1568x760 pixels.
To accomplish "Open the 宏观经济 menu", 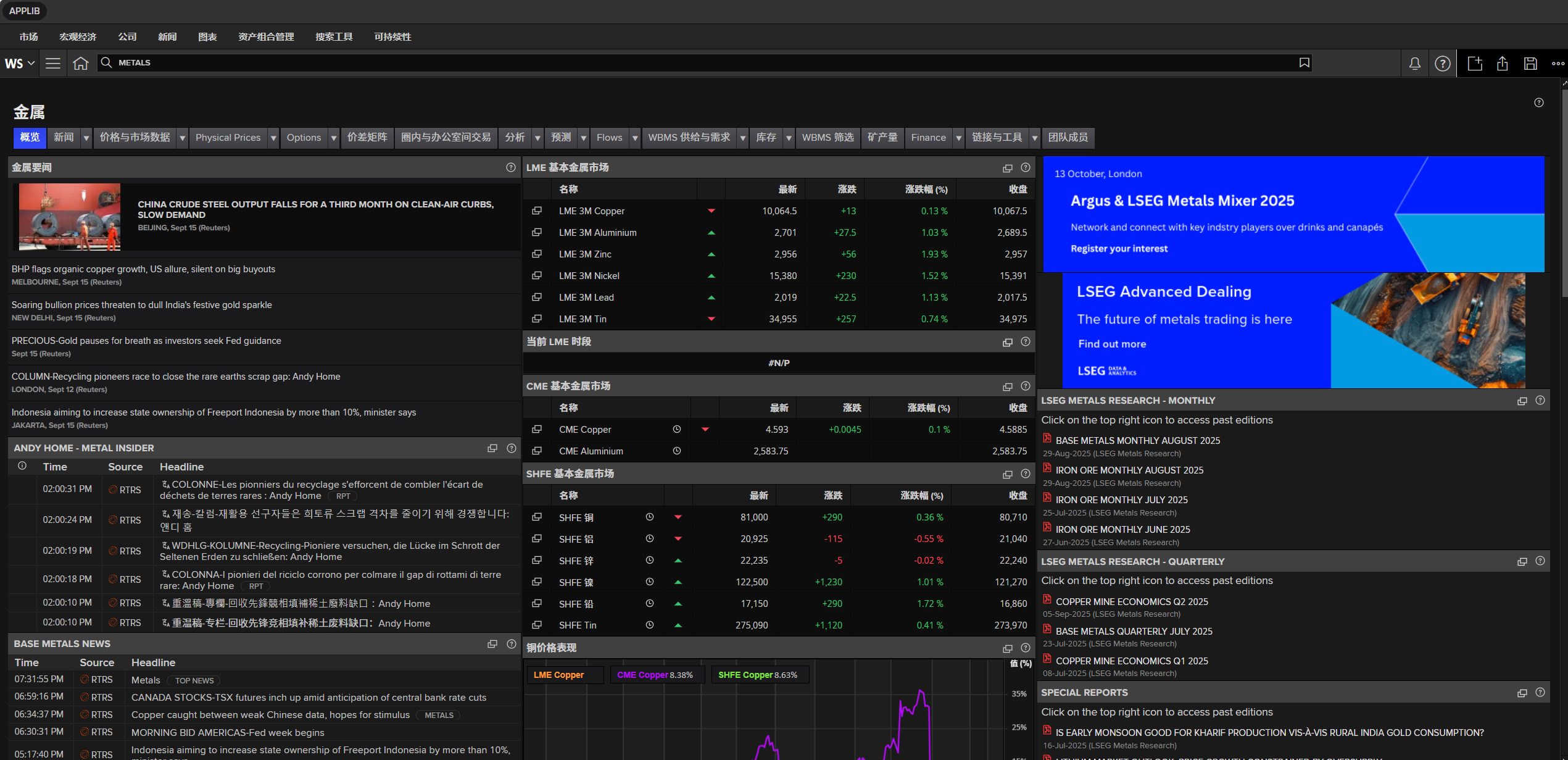I will (78, 37).
